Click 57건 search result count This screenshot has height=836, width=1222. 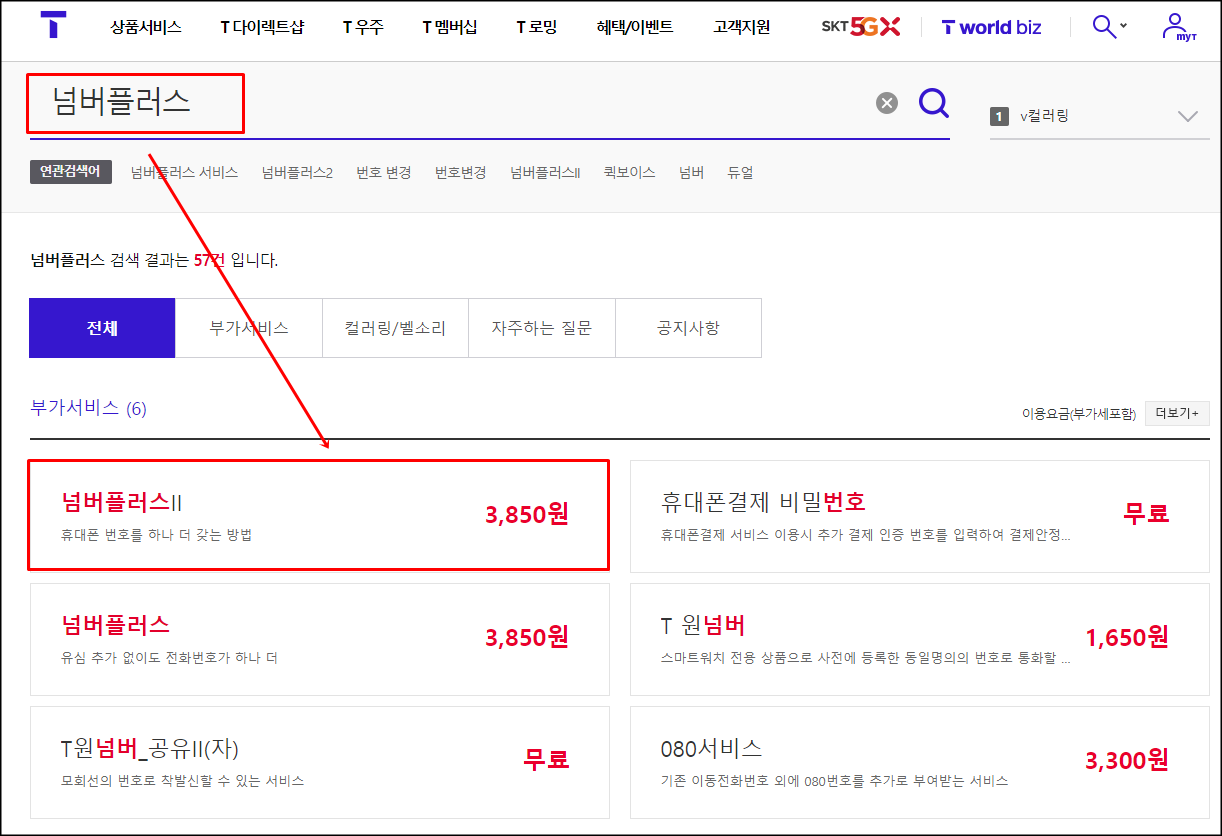coord(208,260)
